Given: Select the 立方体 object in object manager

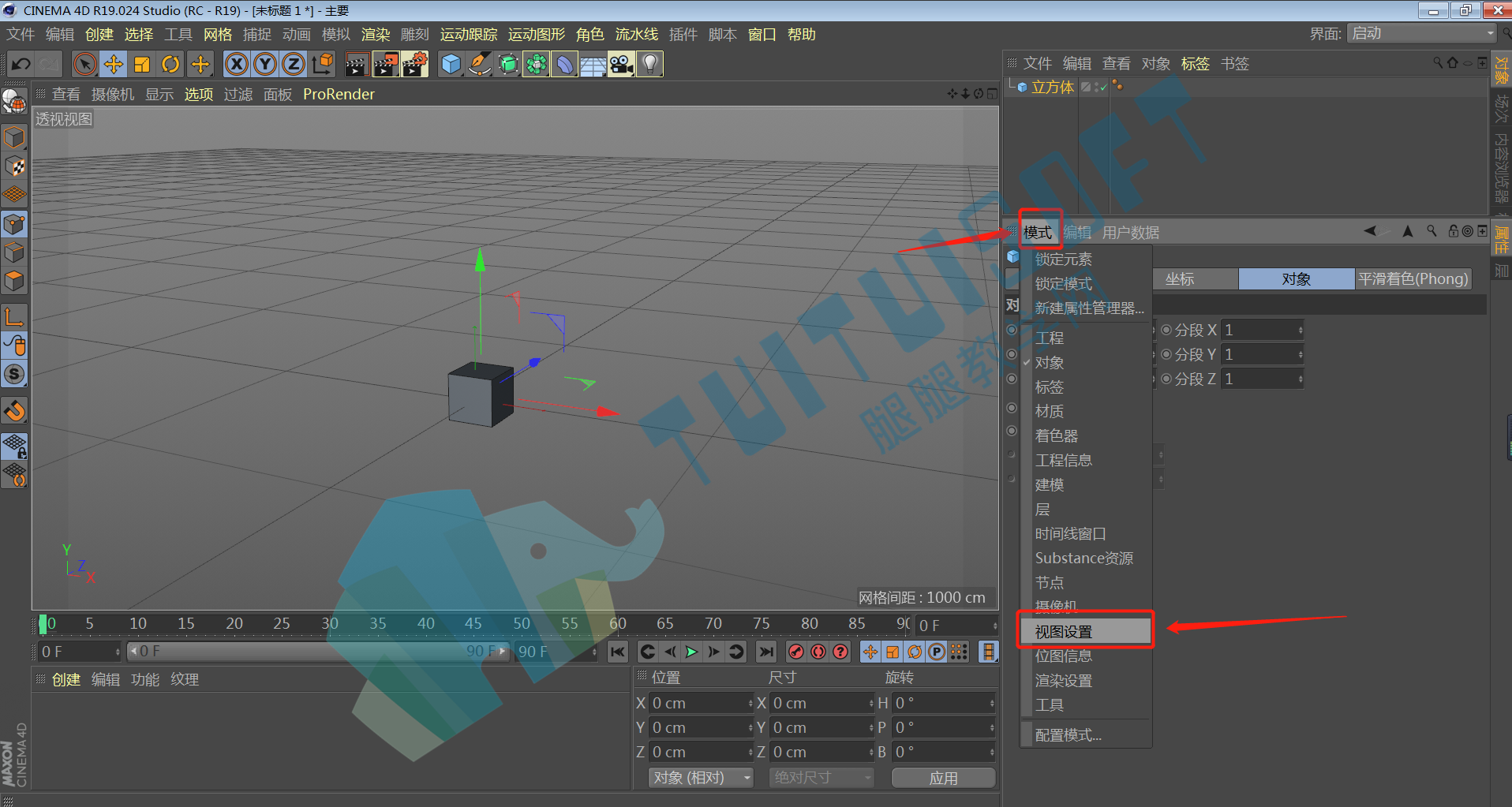Looking at the screenshot, I should pyautogui.click(x=1053, y=88).
